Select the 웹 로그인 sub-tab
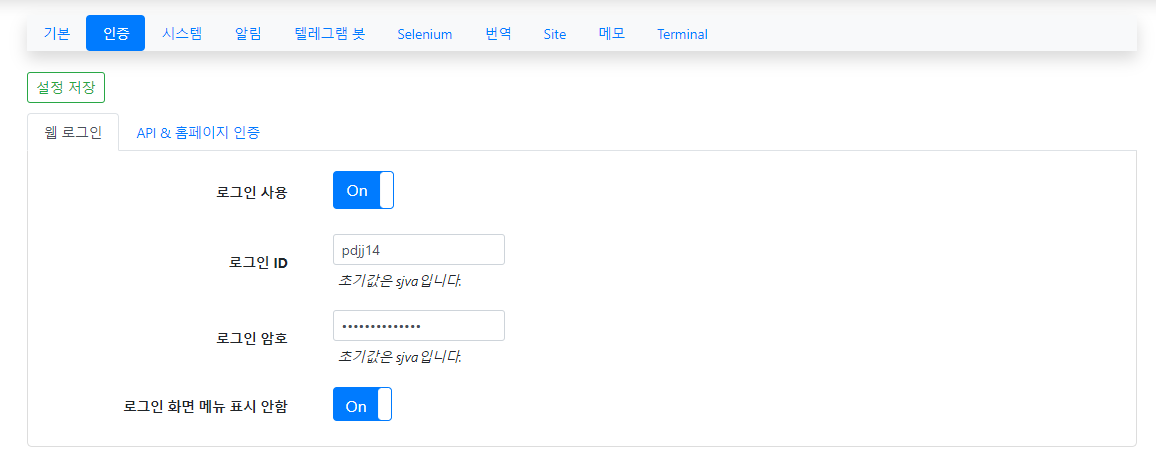1156x465 pixels. point(73,132)
